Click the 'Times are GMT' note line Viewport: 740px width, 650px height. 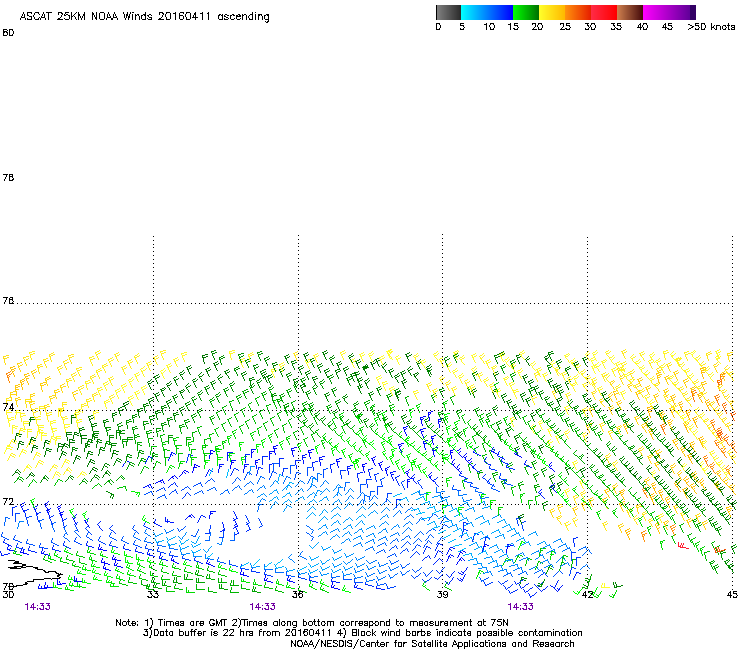point(312,623)
